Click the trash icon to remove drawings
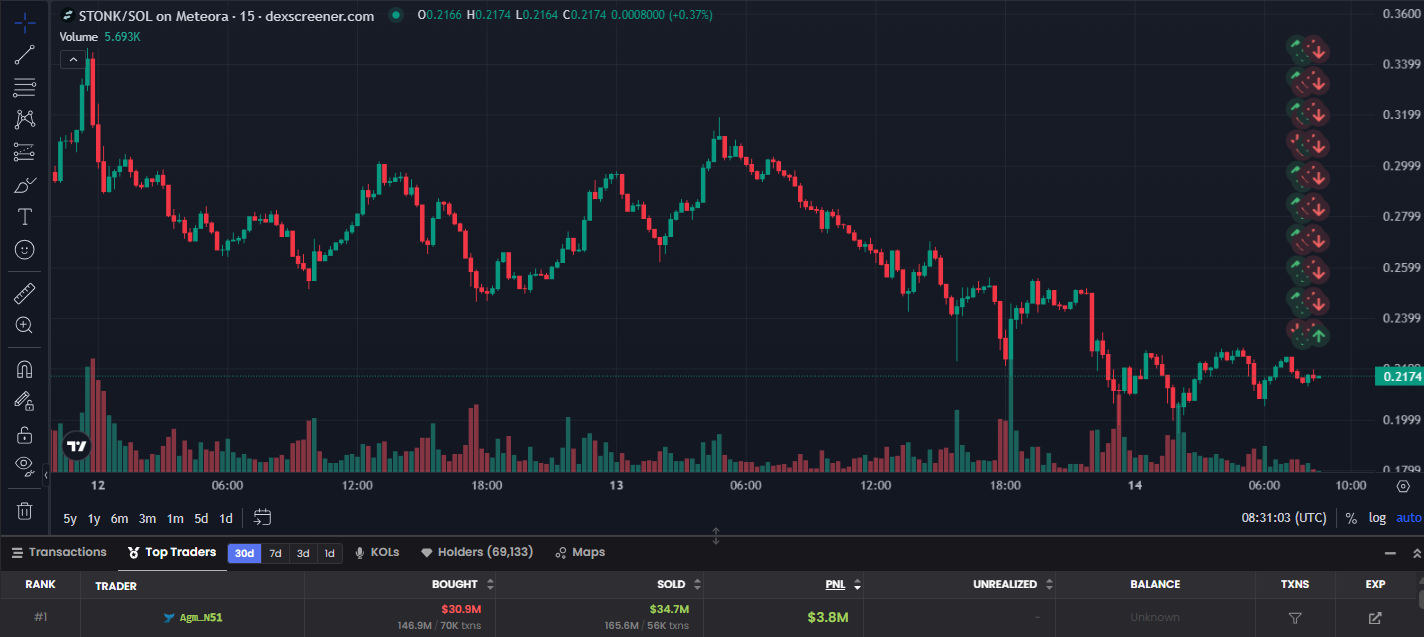The height and width of the screenshot is (637, 1424). [x=25, y=510]
